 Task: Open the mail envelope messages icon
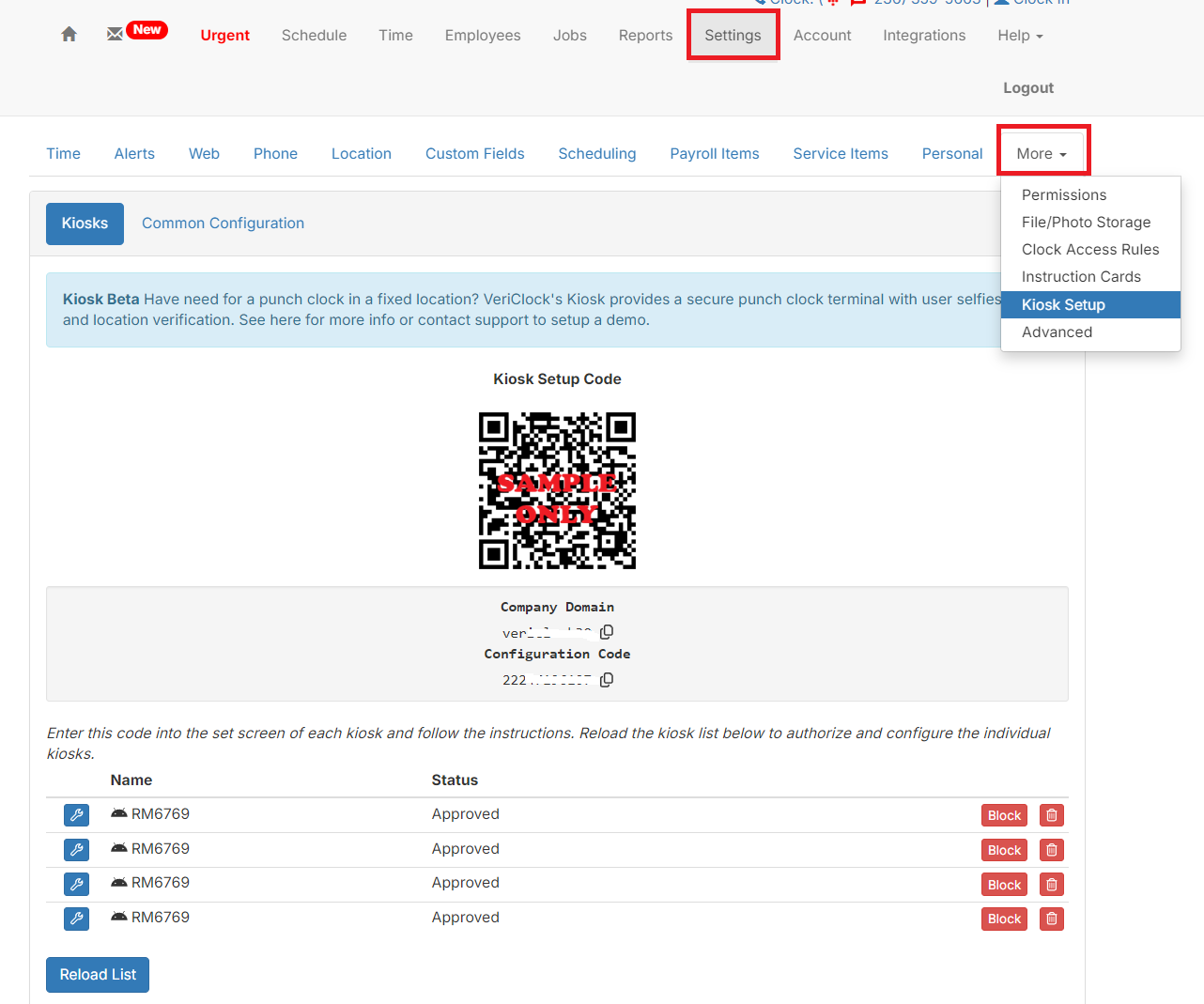click(x=115, y=34)
